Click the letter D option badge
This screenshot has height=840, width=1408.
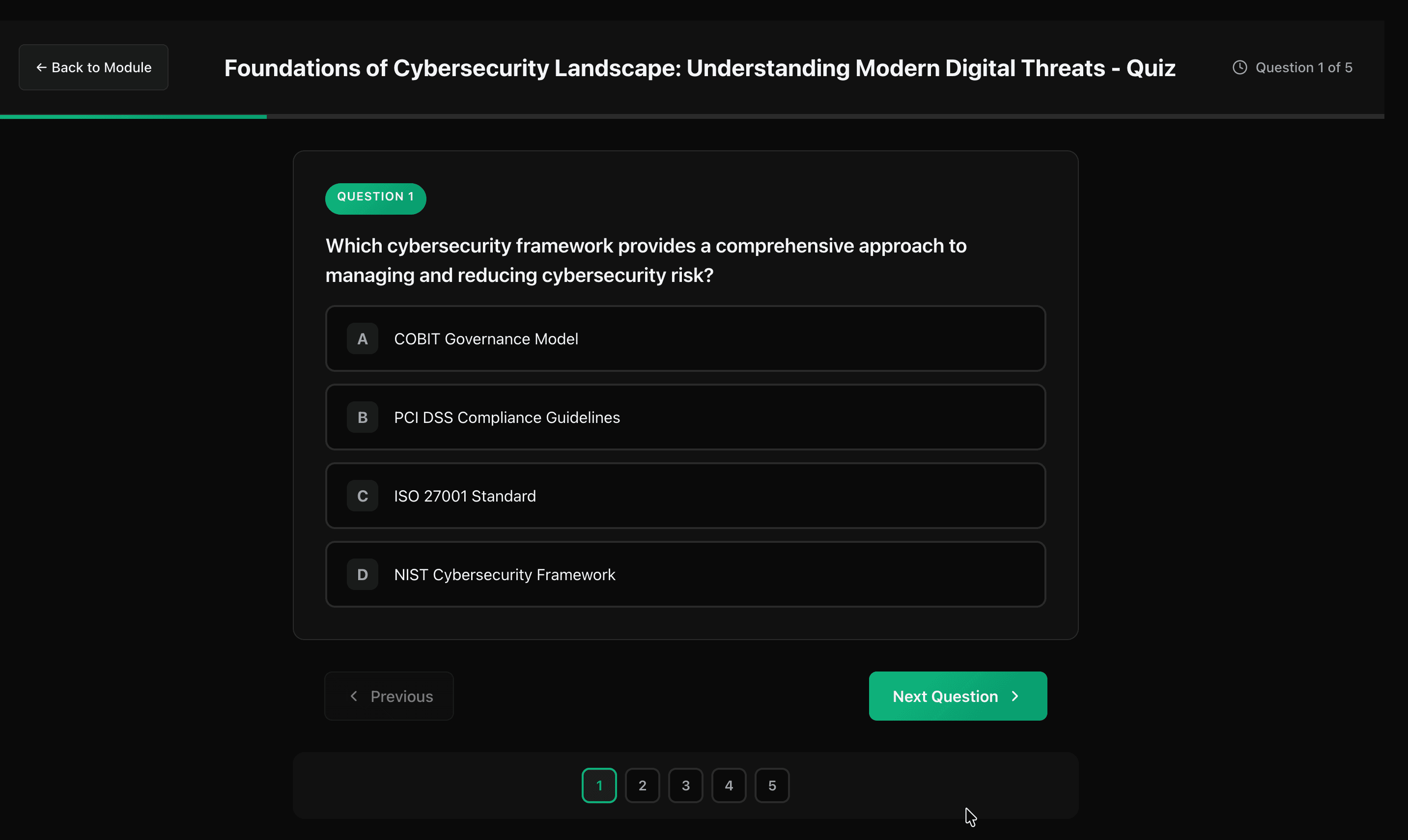(x=362, y=575)
